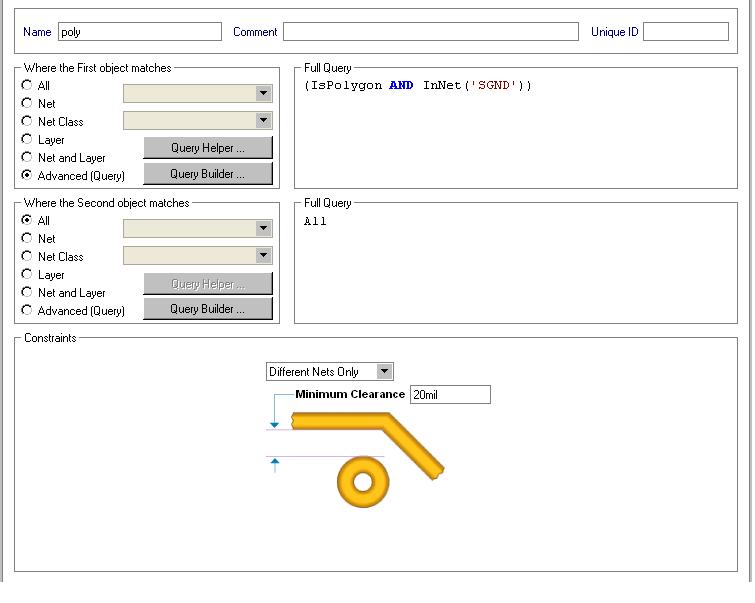Select 'All' radio for First object
Viewport: 755px width, 603px height.
(27, 86)
